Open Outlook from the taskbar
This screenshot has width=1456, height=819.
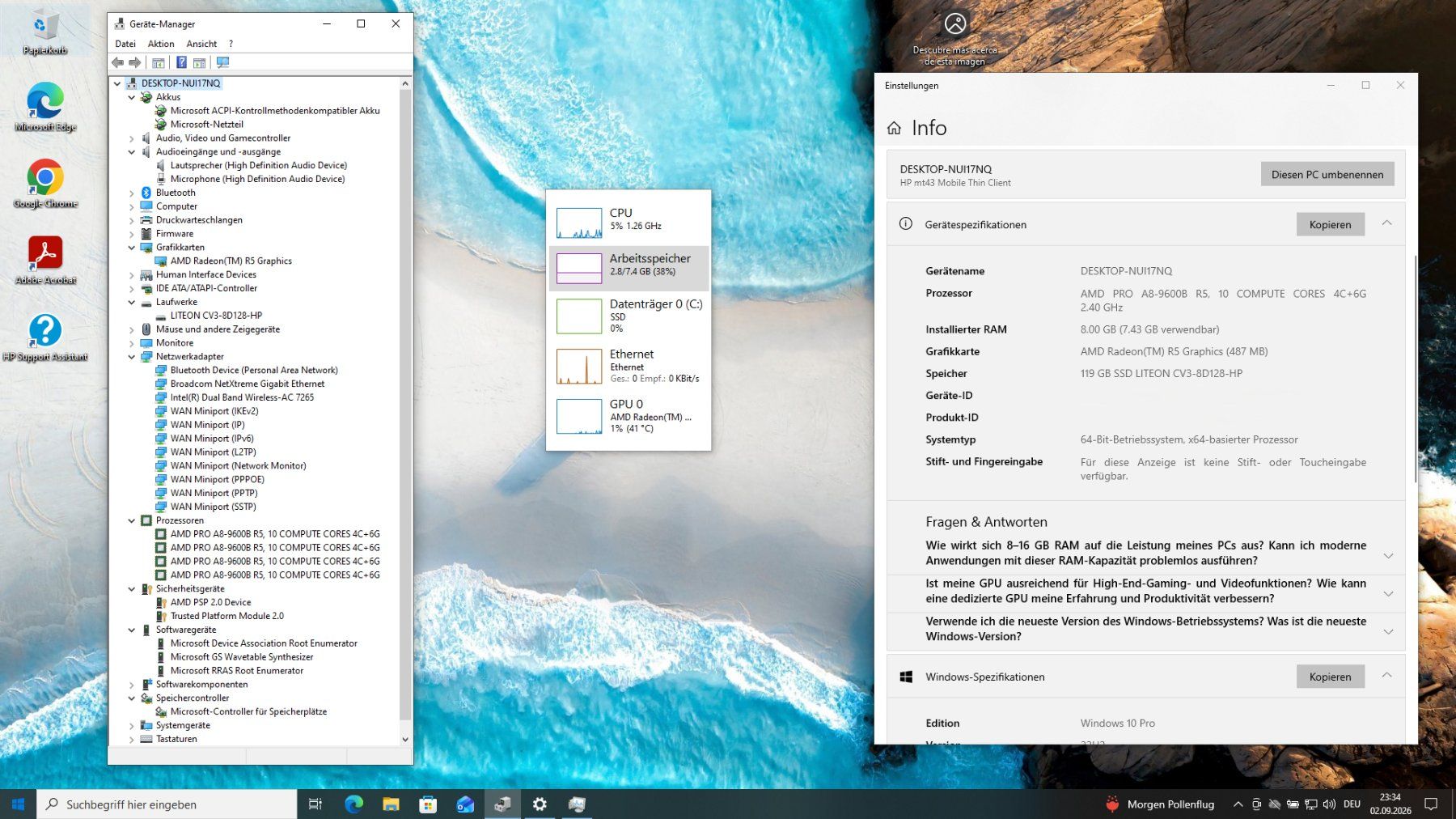pyautogui.click(x=465, y=804)
